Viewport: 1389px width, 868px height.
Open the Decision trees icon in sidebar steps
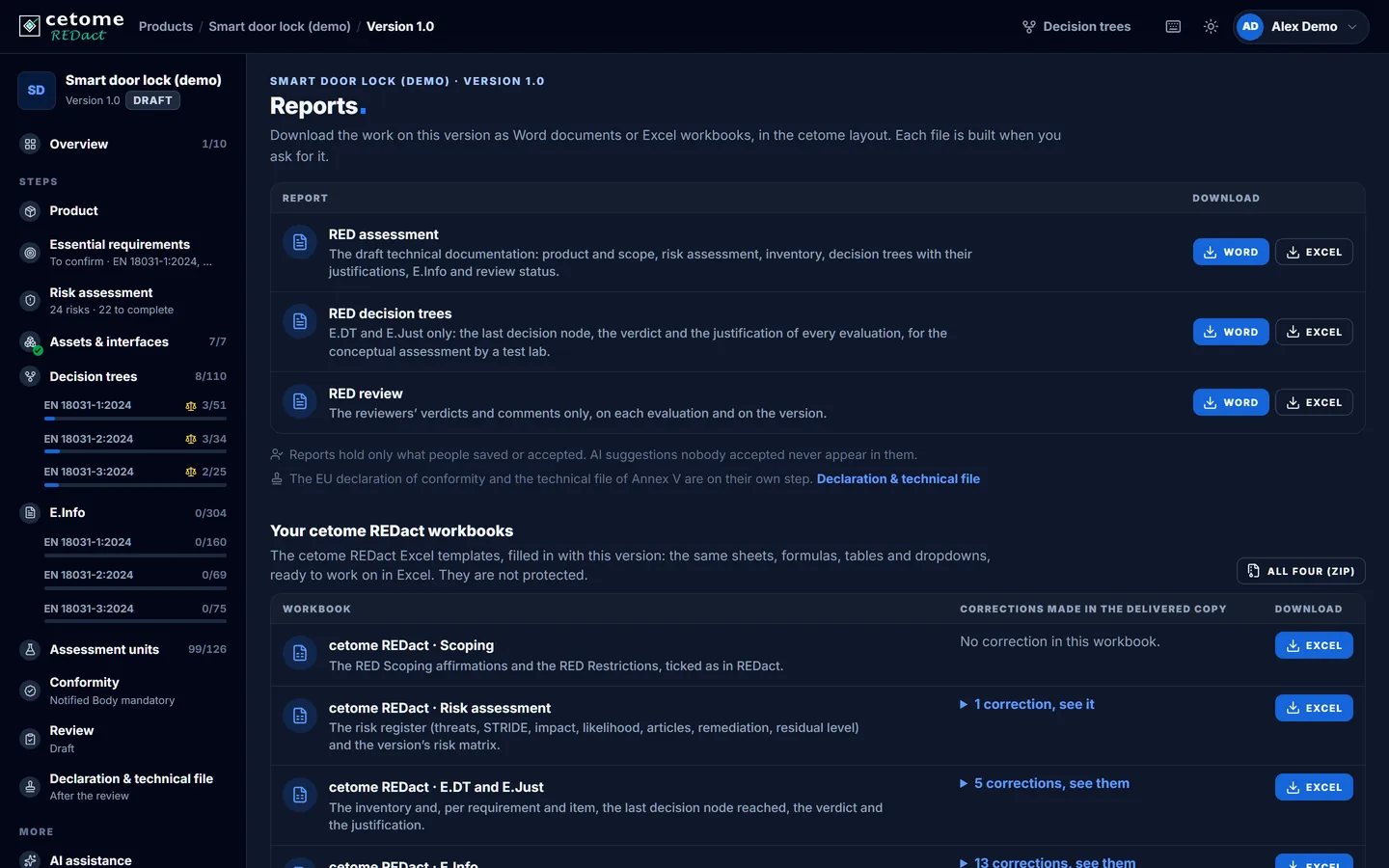pyautogui.click(x=30, y=377)
